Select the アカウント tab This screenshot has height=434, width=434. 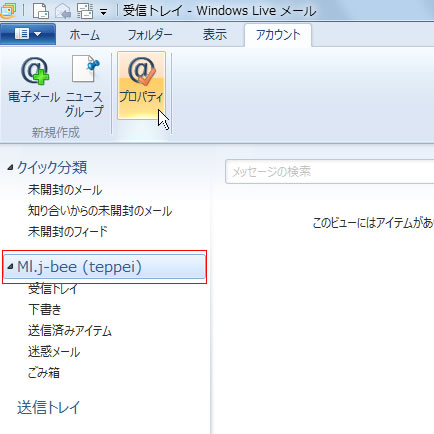(x=278, y=35)
